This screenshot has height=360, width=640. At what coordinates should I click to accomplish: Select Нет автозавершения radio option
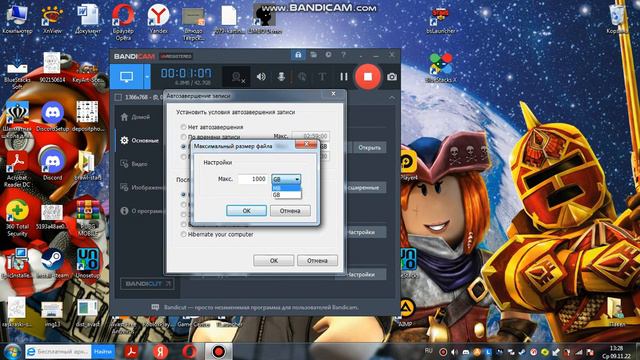[x=212, y=127]
